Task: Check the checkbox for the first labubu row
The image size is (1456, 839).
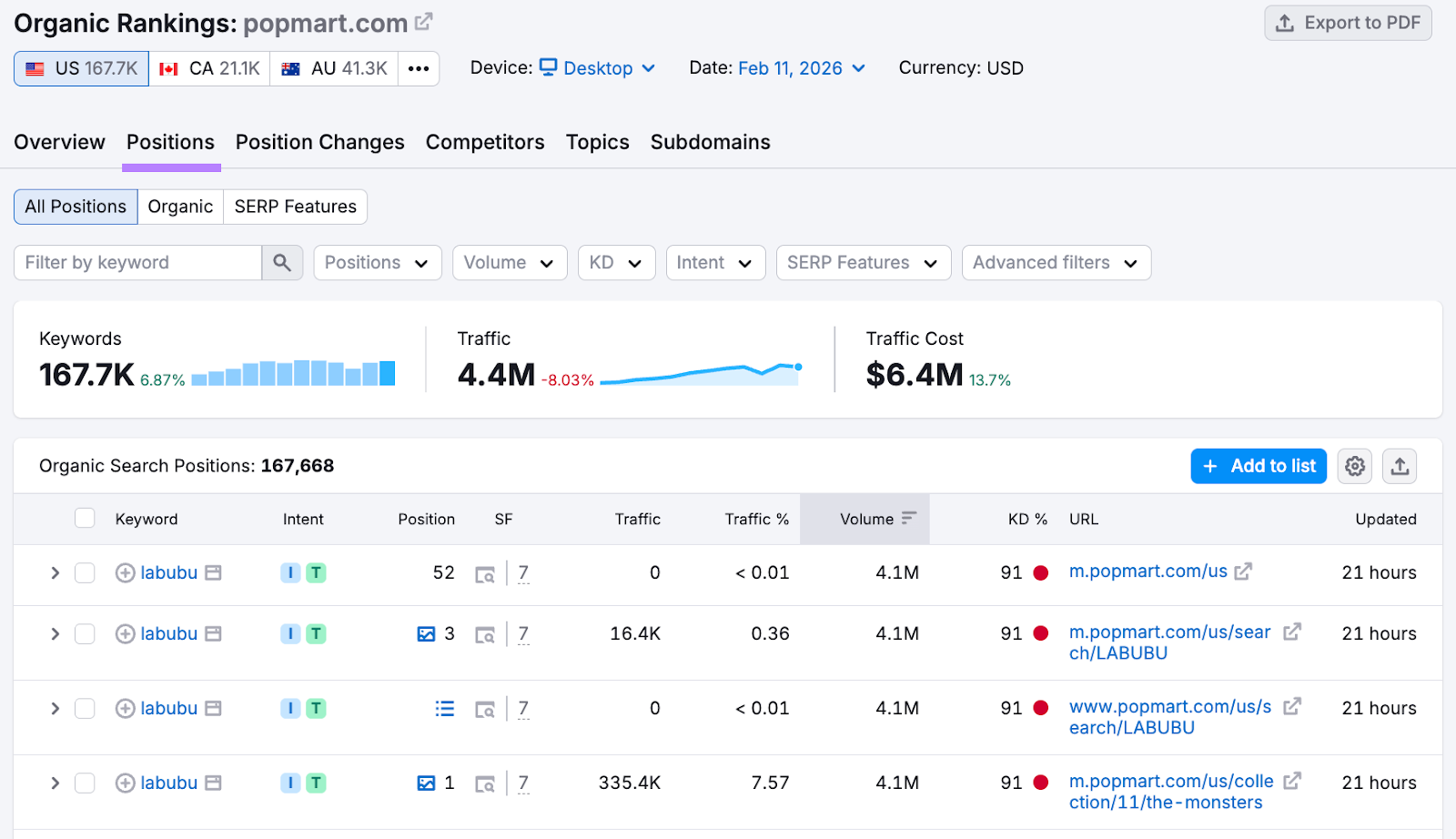Action: pyautogui.click(x=84, y=572)
